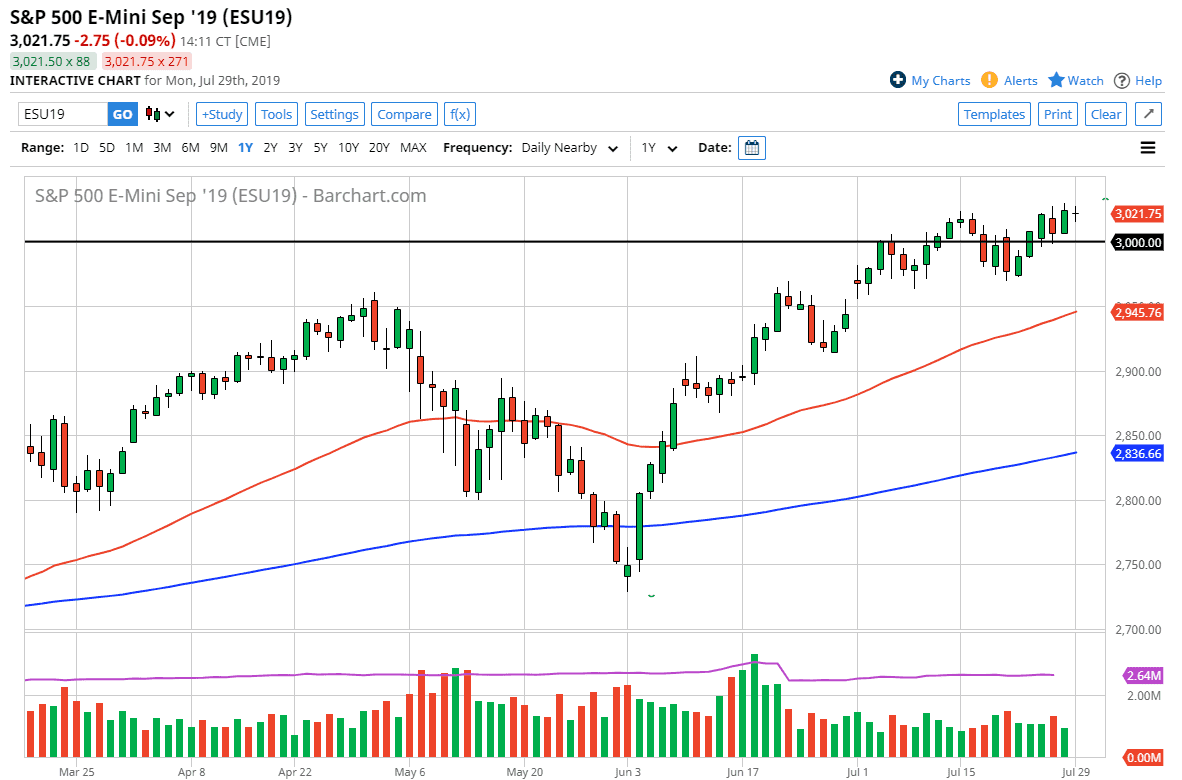Add to watchlist with the Watch star icon
The width and height of the screenshot is (1182, 780).
[x=1056, y=81]
